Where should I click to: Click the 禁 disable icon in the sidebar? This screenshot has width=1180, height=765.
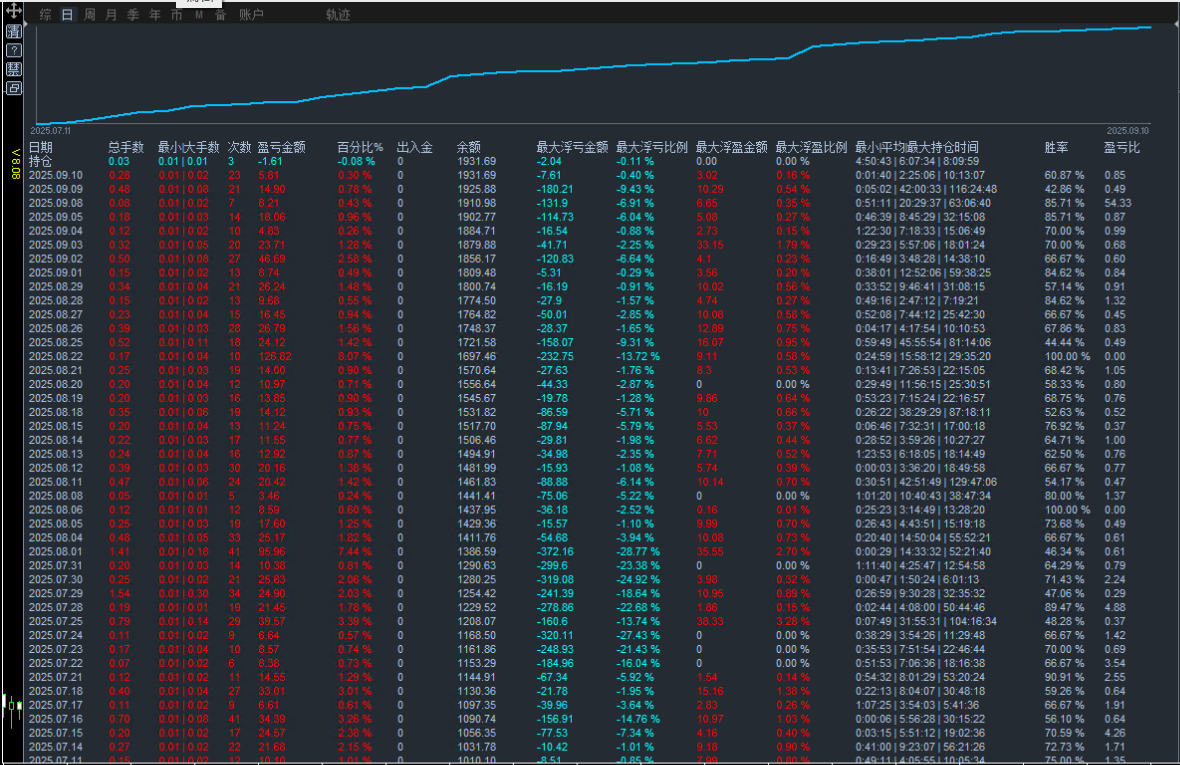(x=14, y=69)
